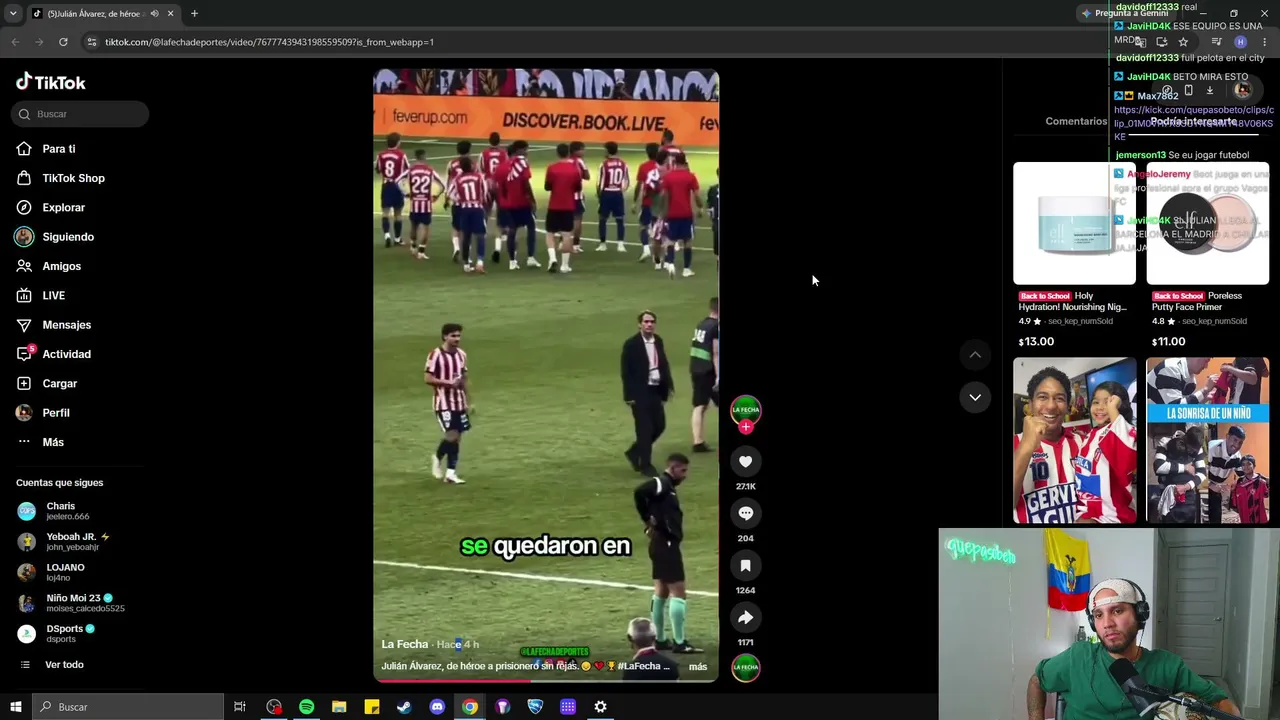The height and width of the screenshot is (720, 1280).
Task: Open the tab search dropdown
Action: (12, 14)
